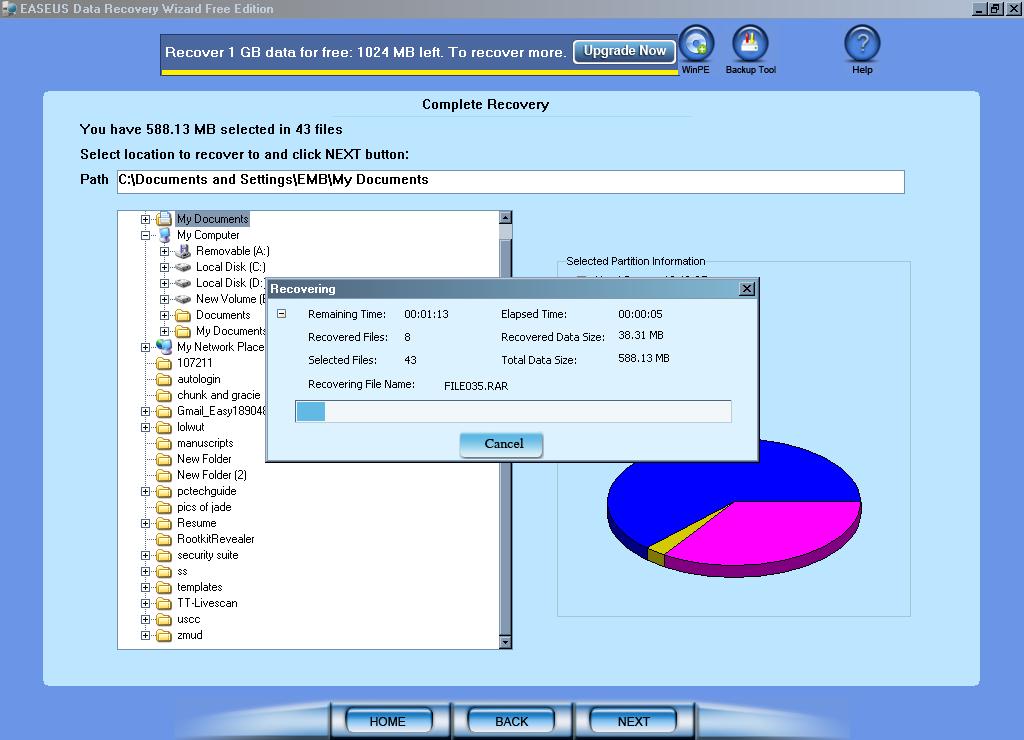Image resolution: width=1024 pixels, height=740 pixels.
Task: Click the 00:00:05 elapsed time value
Action: (640, 314)
